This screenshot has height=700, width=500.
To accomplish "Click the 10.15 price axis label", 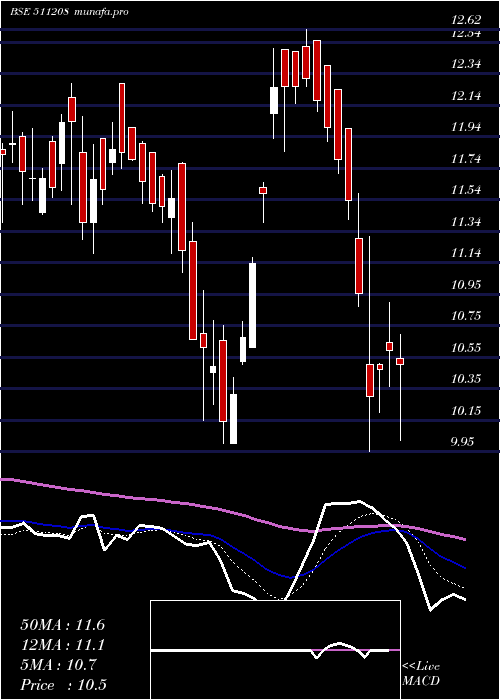I will 466,410.
